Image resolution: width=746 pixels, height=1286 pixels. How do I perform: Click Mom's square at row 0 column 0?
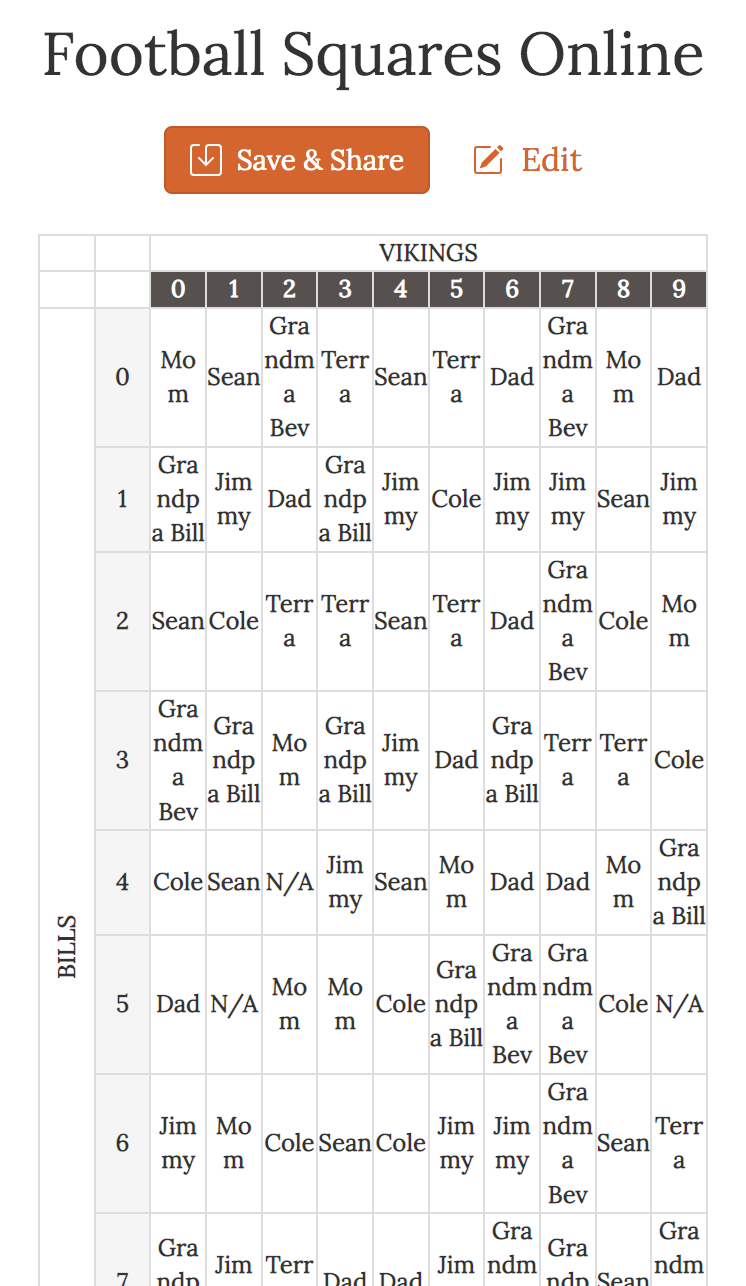[177, 376]
